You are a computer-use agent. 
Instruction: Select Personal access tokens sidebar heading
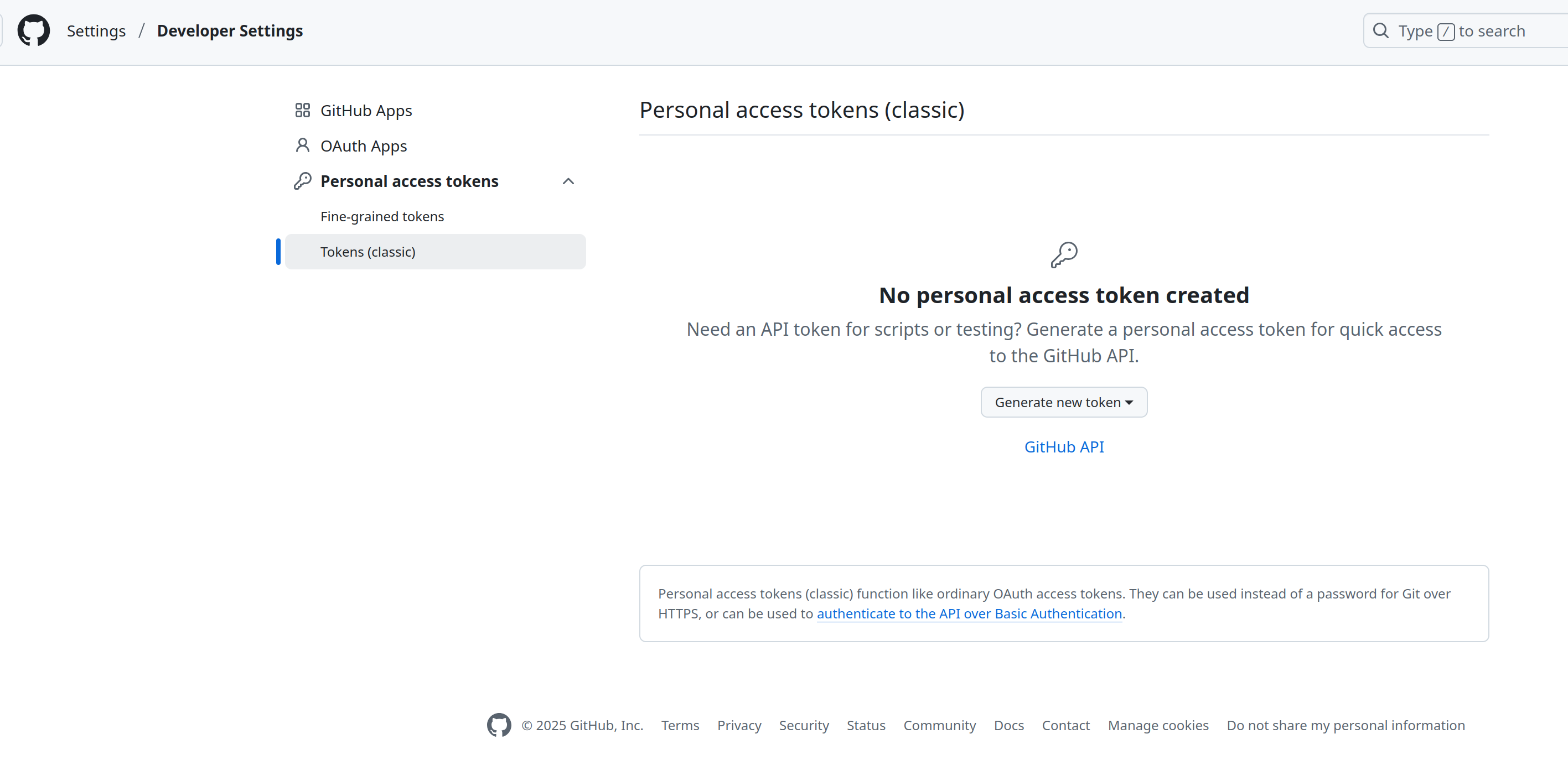(x=409, y=181)
